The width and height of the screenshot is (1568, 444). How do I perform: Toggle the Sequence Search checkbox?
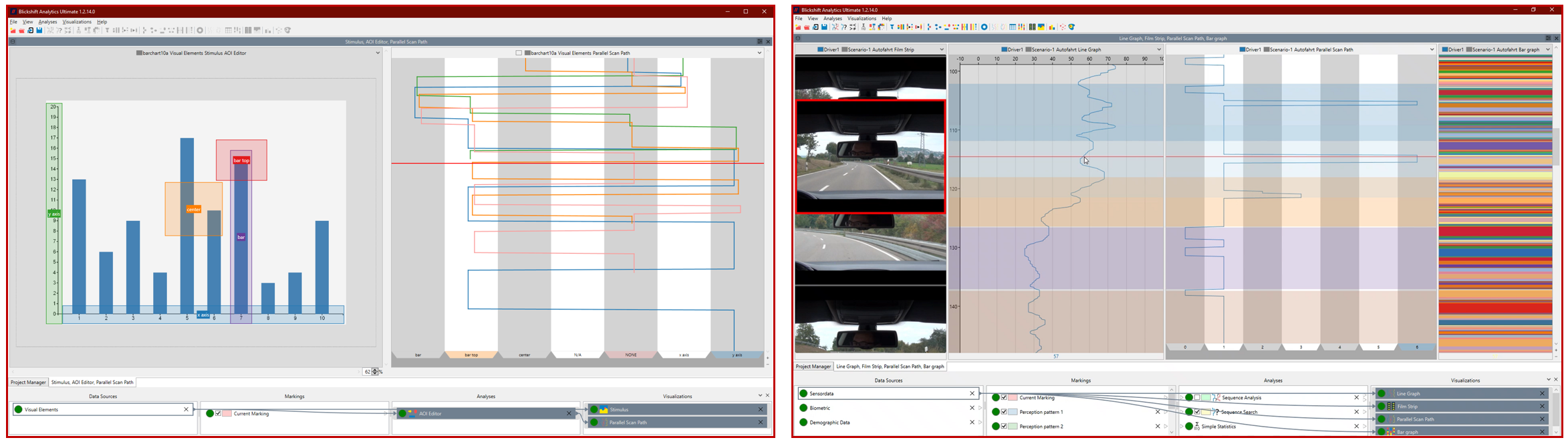(1197, 412)
